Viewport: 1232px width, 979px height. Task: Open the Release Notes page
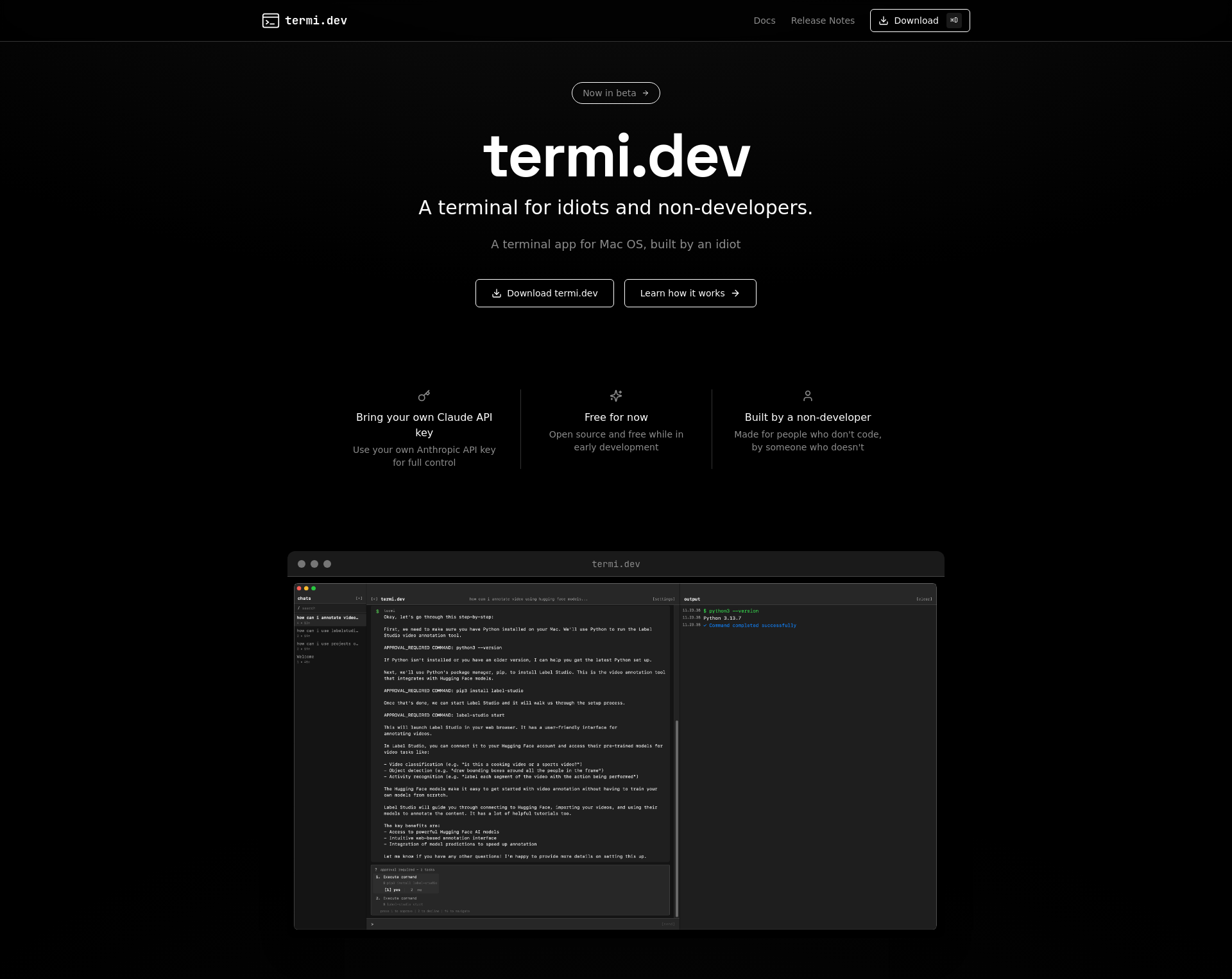(x=823, y=21)
